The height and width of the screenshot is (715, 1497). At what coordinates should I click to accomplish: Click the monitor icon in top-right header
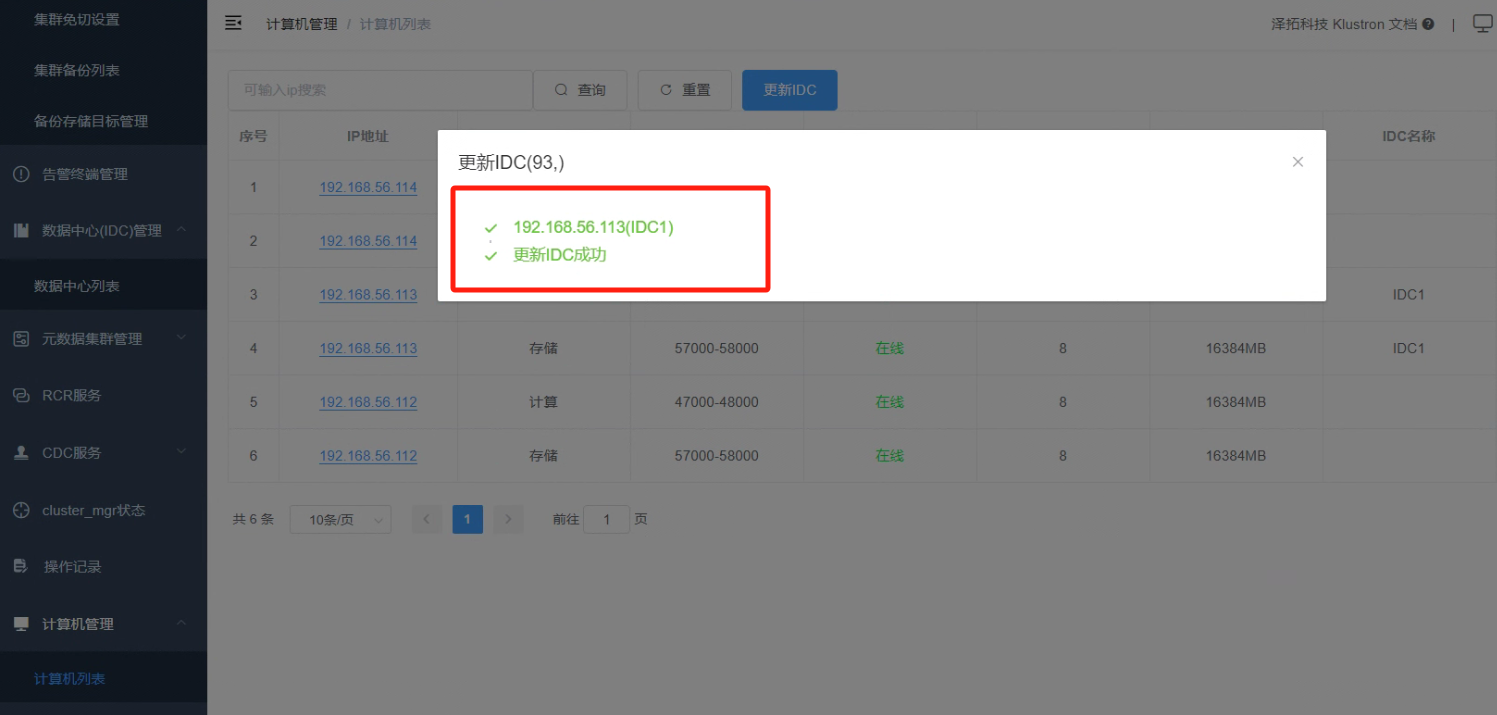pos(1483,24)
